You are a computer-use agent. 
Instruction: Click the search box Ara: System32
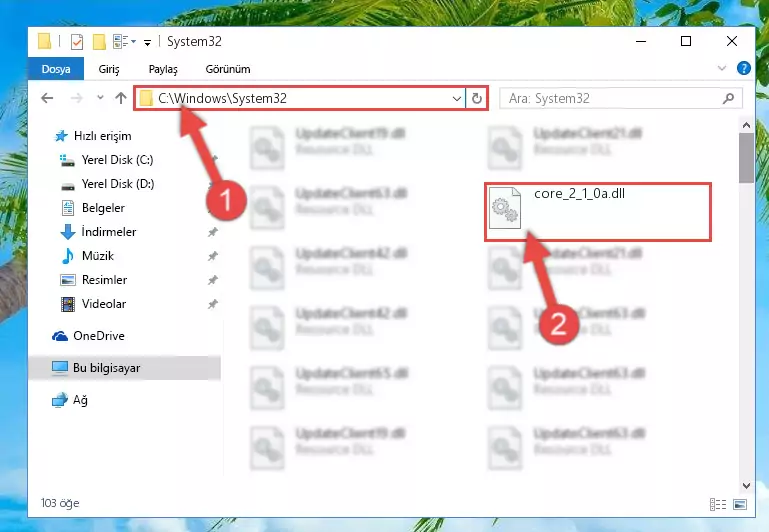click(x=620, y=99)
